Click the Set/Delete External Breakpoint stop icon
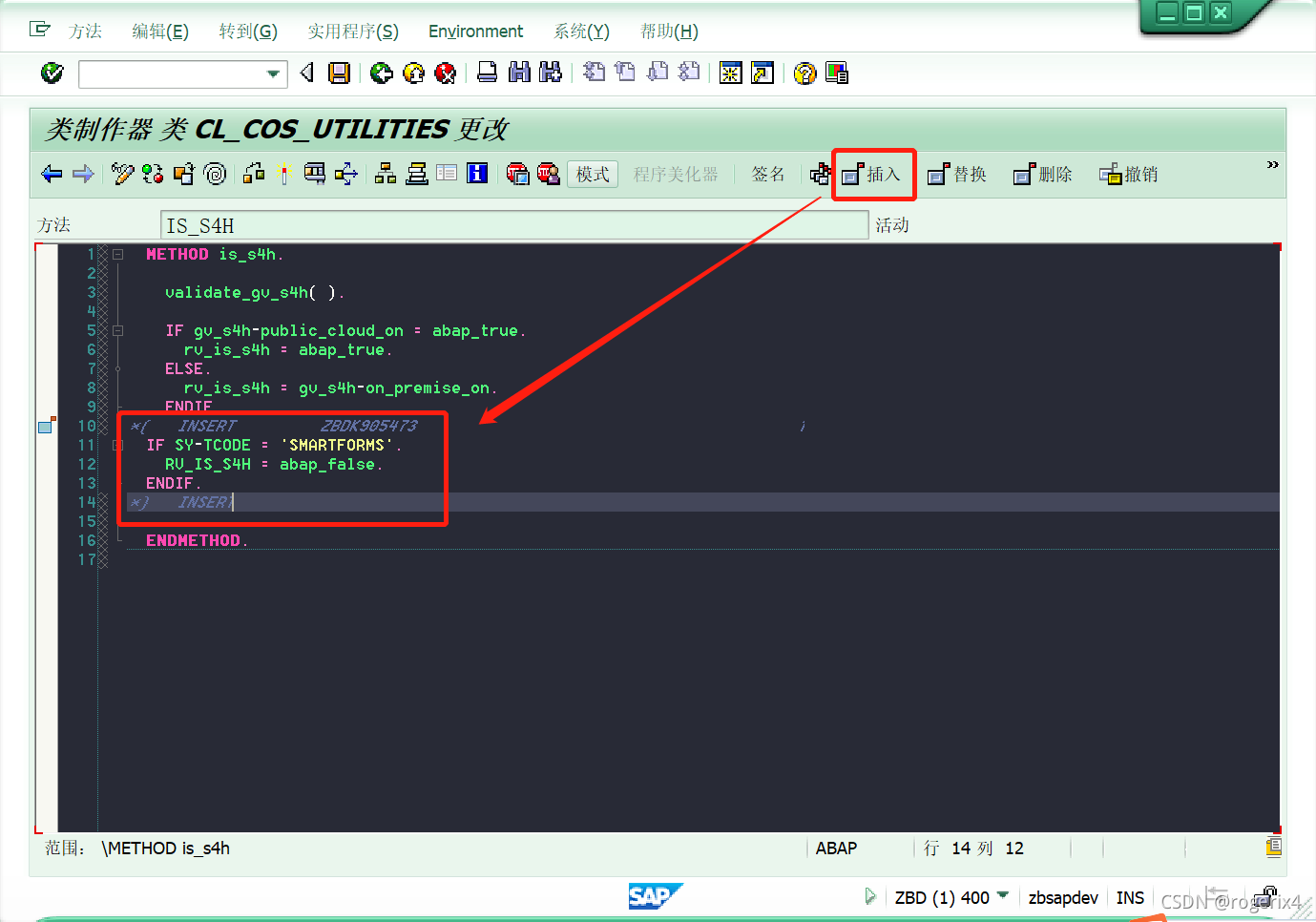Image resolution: width=1316 pixels, height=922 pixels. [x=549, y=174]
